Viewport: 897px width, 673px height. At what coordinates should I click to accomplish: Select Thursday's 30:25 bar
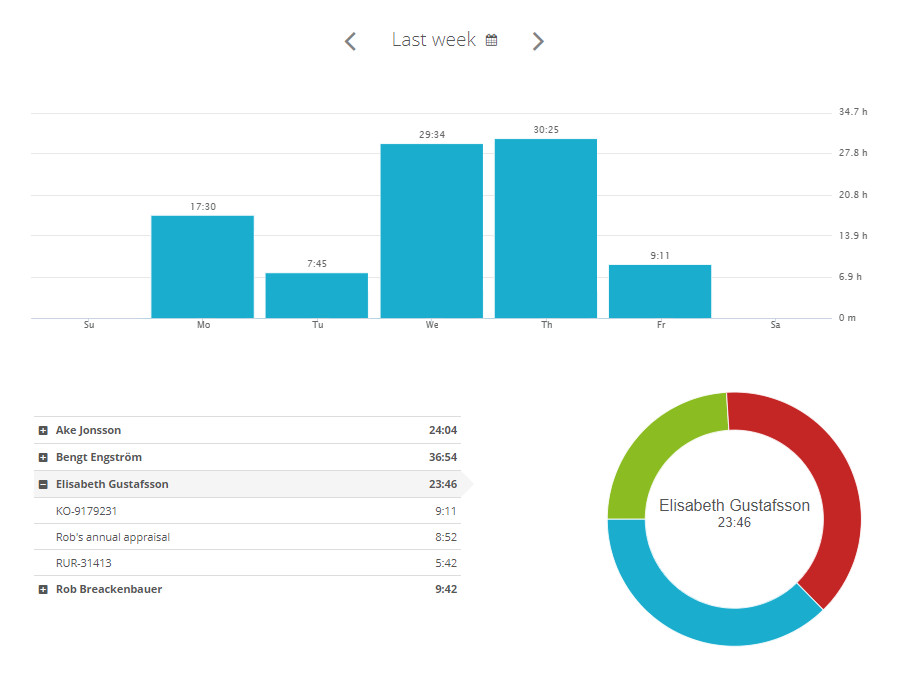tap(546, 225)
